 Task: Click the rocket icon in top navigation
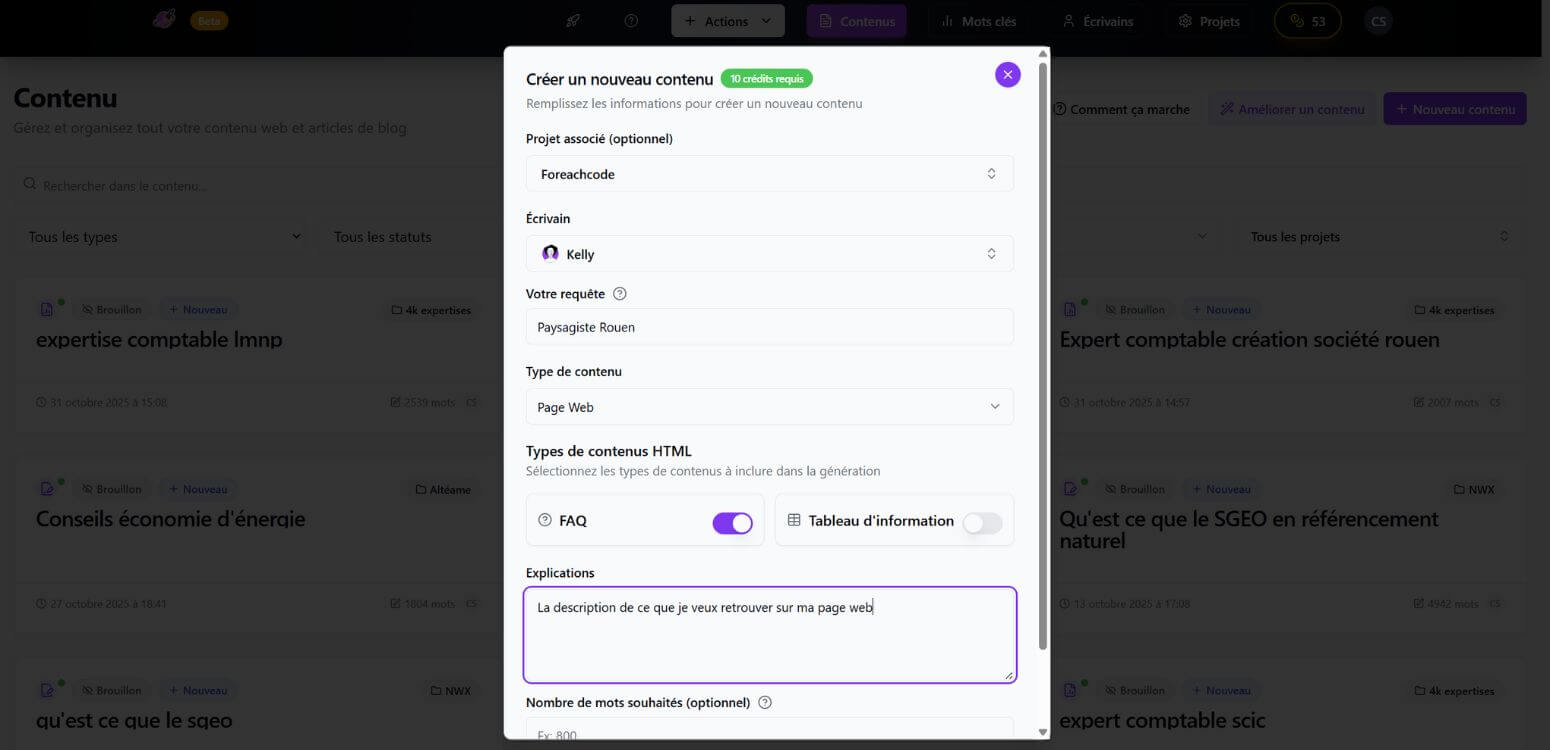click(x=573, y=21)
